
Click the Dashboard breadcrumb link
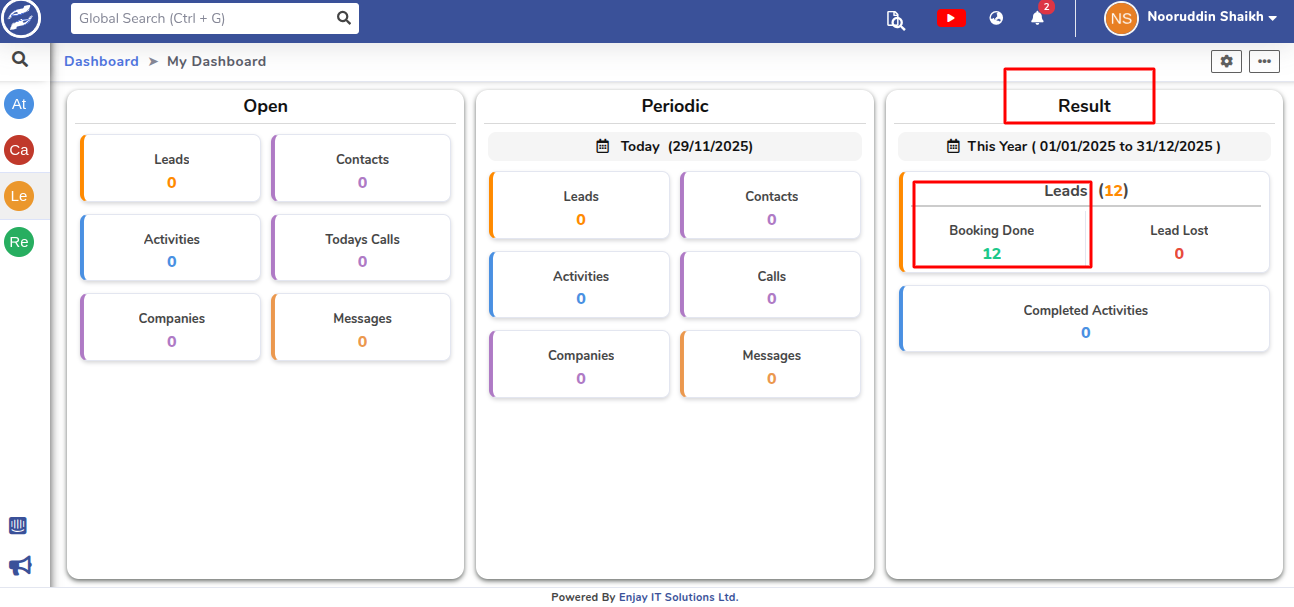(x=101, y=61)
